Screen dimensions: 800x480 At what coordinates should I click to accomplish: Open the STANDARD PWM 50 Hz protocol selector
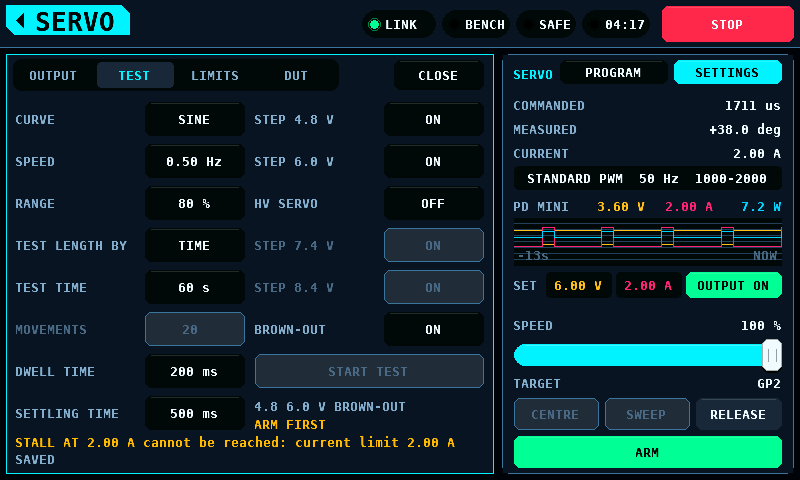pos(647,179)
